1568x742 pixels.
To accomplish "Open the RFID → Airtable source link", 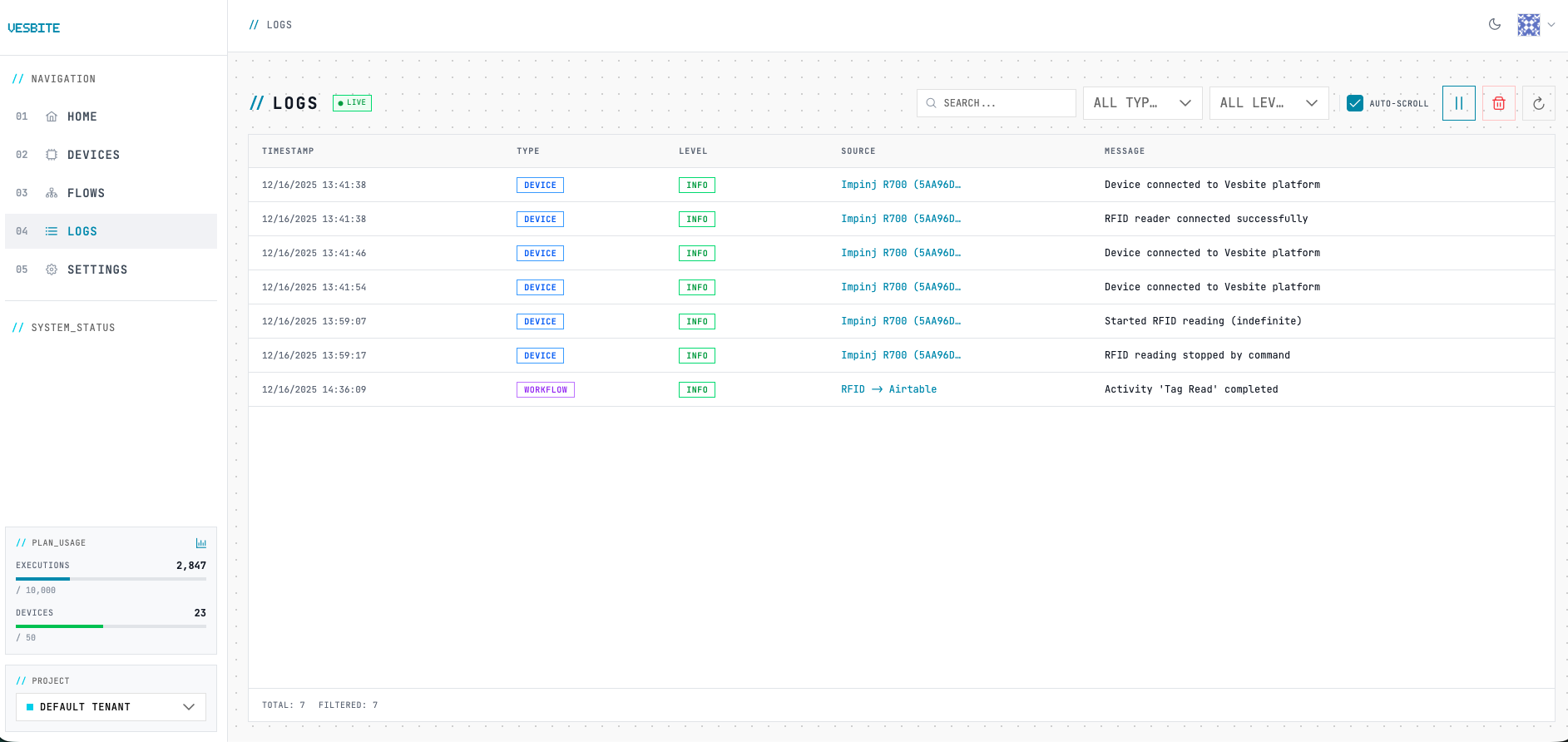I will point(888,389).
